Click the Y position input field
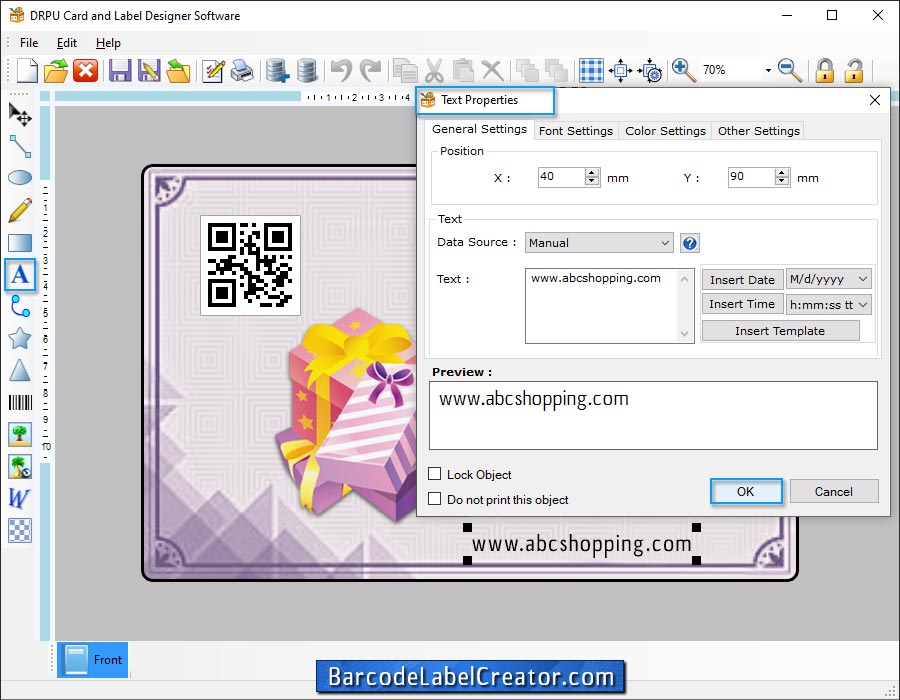 751,177
